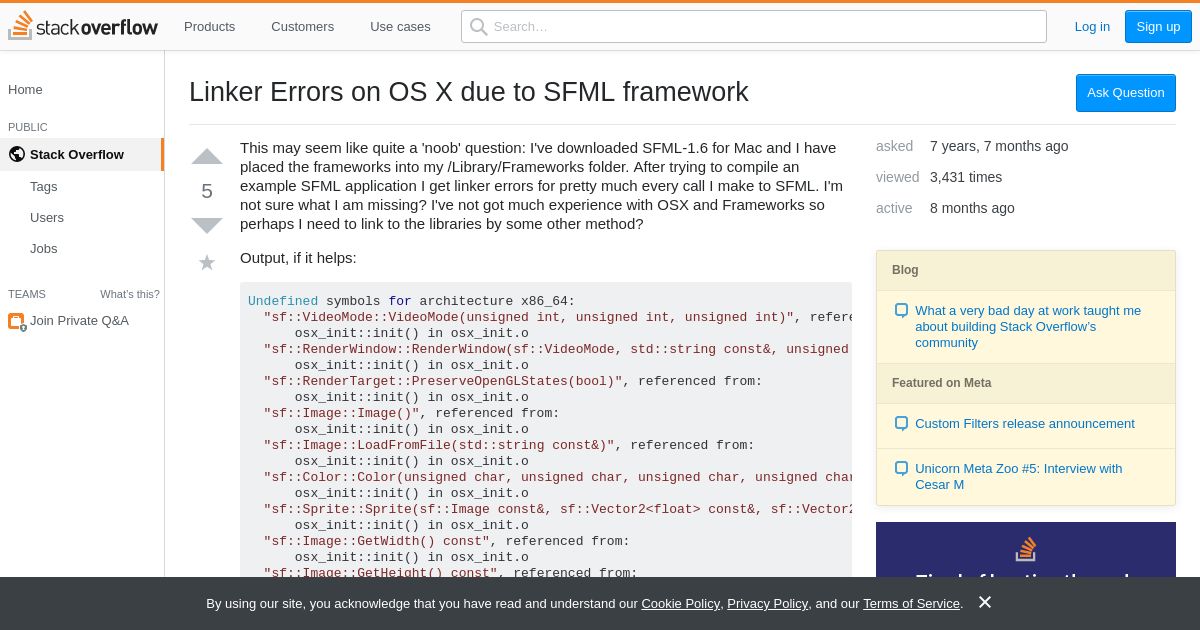1200x630 pixels.
Task: Open the question title link
Action: pyautogui.click(x=468, y=92)
